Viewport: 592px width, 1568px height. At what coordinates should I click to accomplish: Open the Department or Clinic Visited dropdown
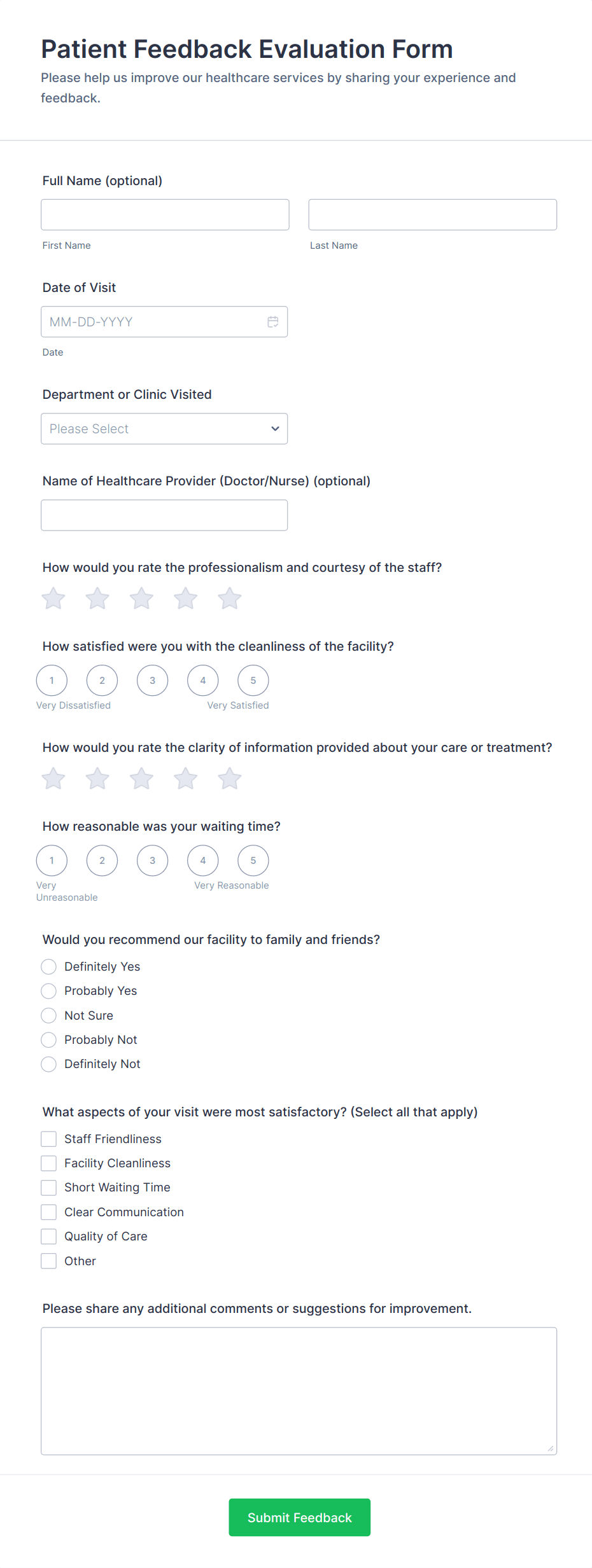(x=164, y=429)
